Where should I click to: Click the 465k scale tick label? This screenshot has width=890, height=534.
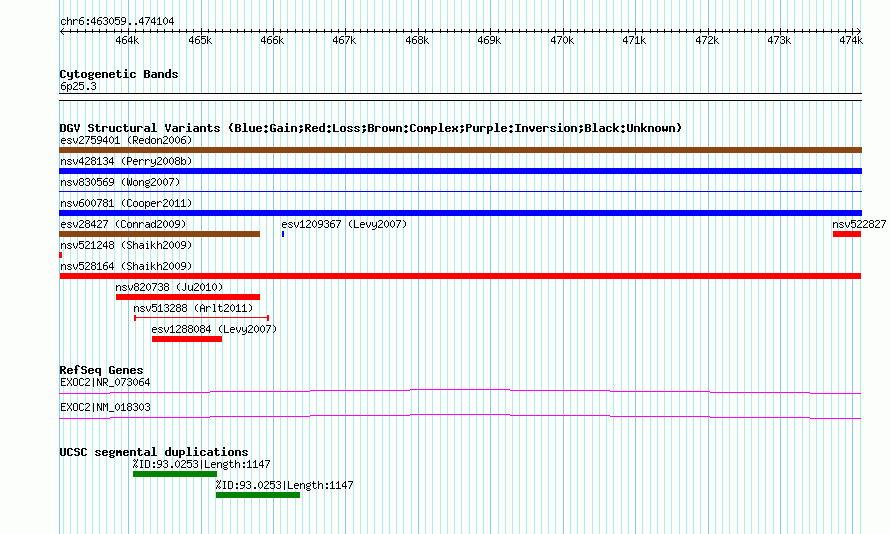point(200,40)
